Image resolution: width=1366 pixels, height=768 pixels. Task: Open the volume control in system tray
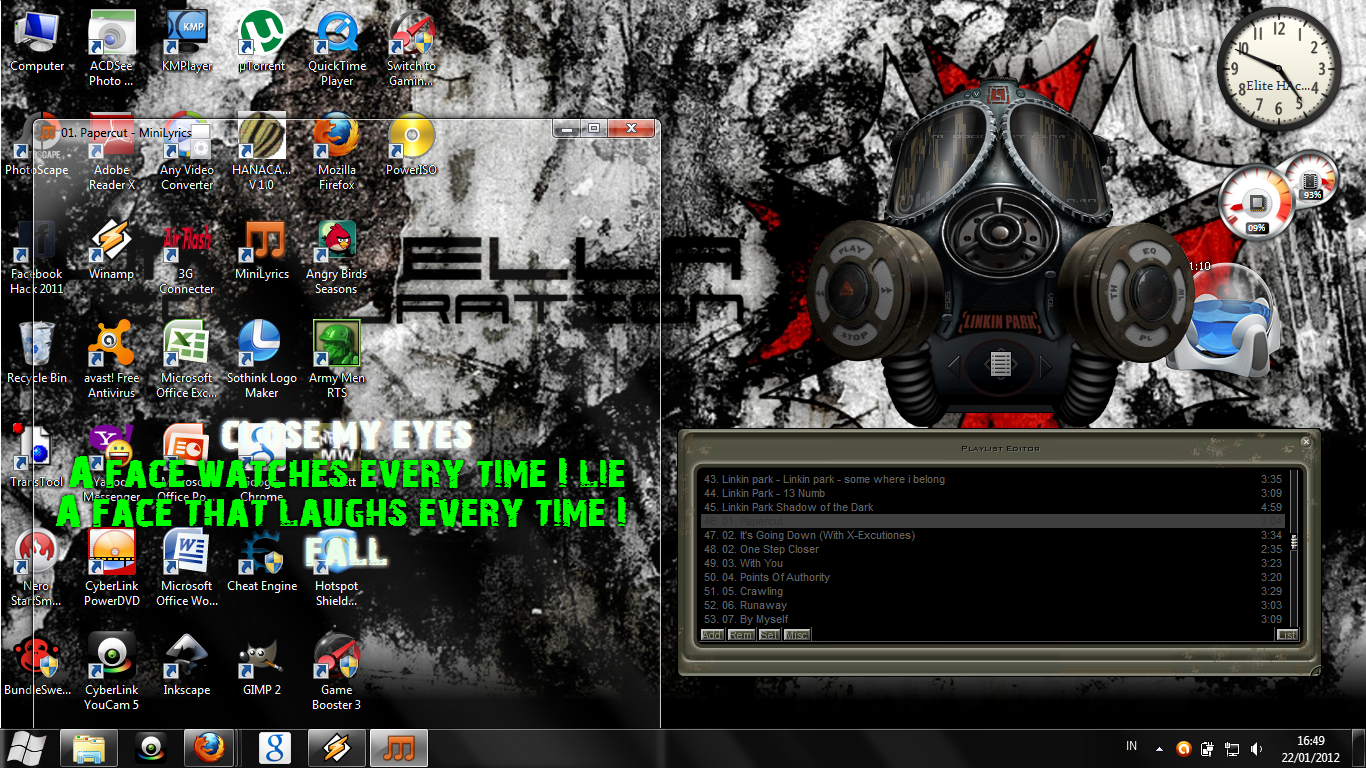coord(1255,748)
